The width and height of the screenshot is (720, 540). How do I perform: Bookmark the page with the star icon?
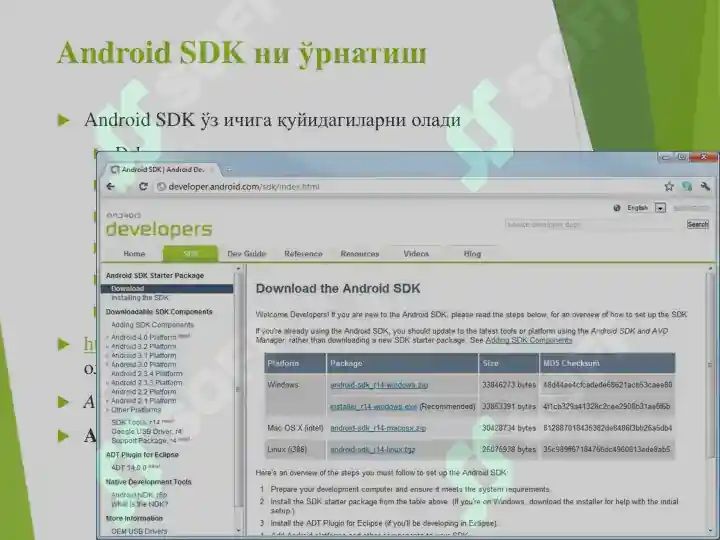(669, 186)
